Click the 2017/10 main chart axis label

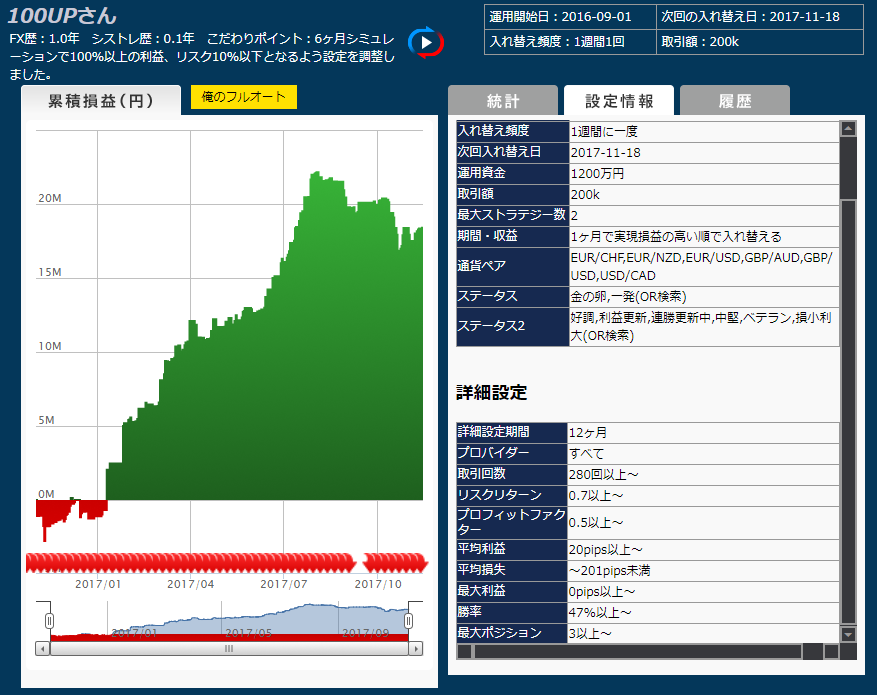click(378, 584)
